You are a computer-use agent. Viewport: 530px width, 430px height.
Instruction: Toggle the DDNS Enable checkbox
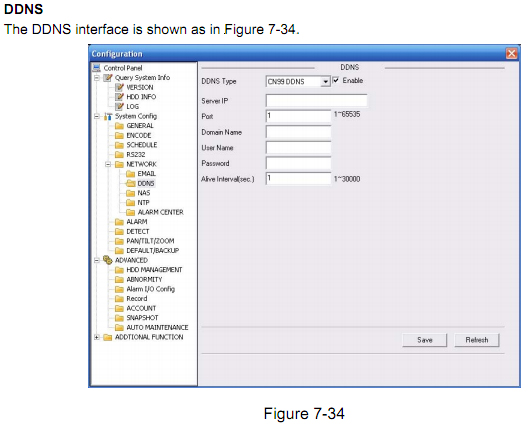(336, 80)
